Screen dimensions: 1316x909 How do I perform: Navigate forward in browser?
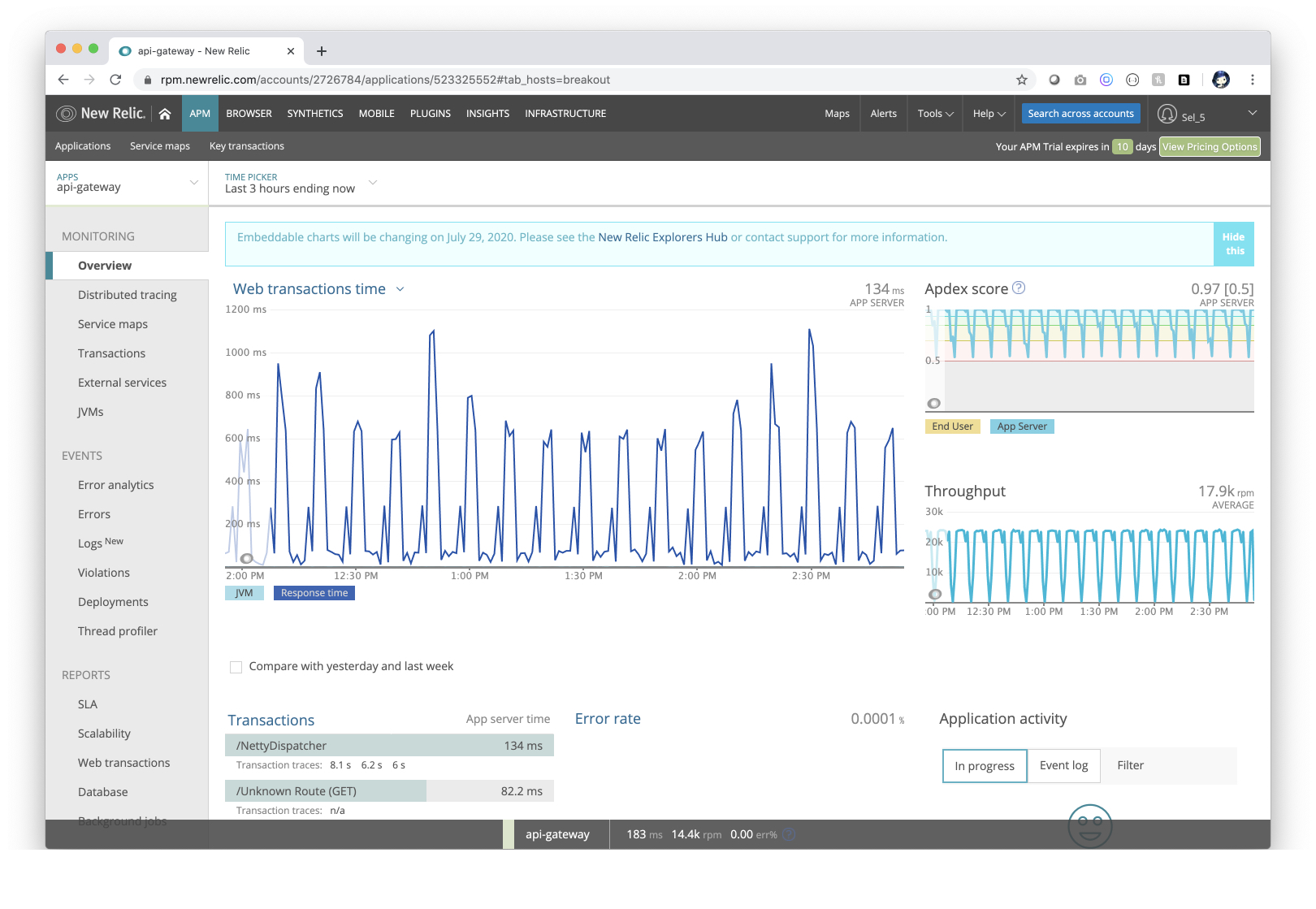coord(89,80)
